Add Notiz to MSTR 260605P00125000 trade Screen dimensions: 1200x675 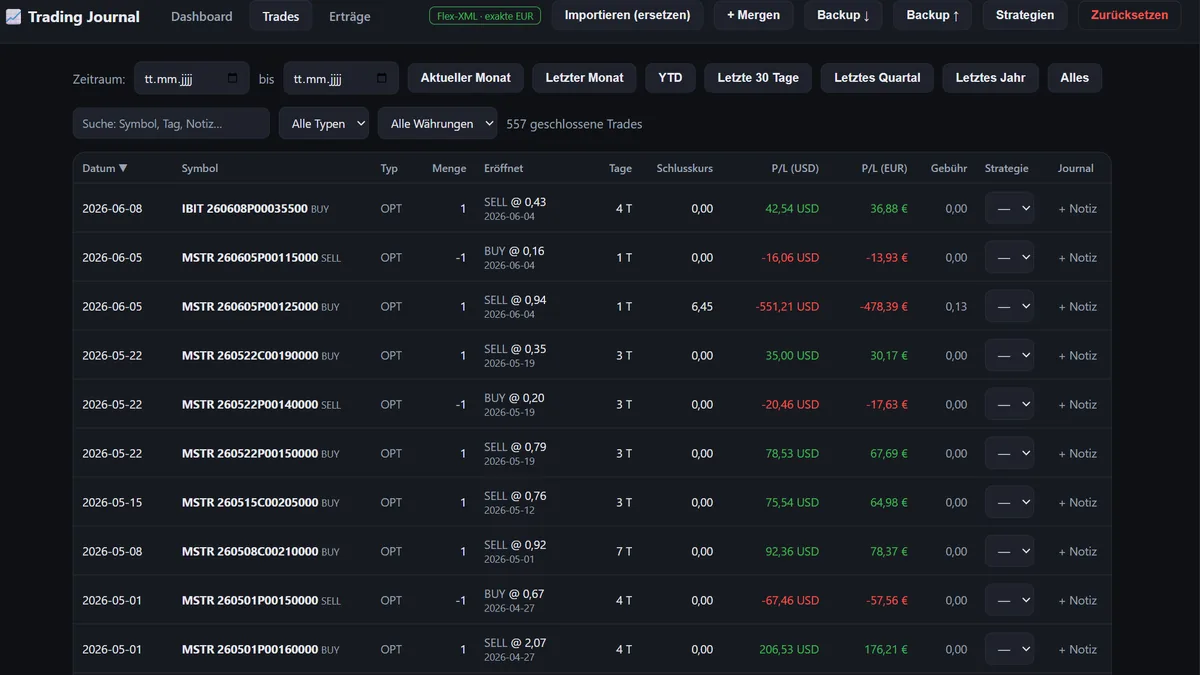1077,306
